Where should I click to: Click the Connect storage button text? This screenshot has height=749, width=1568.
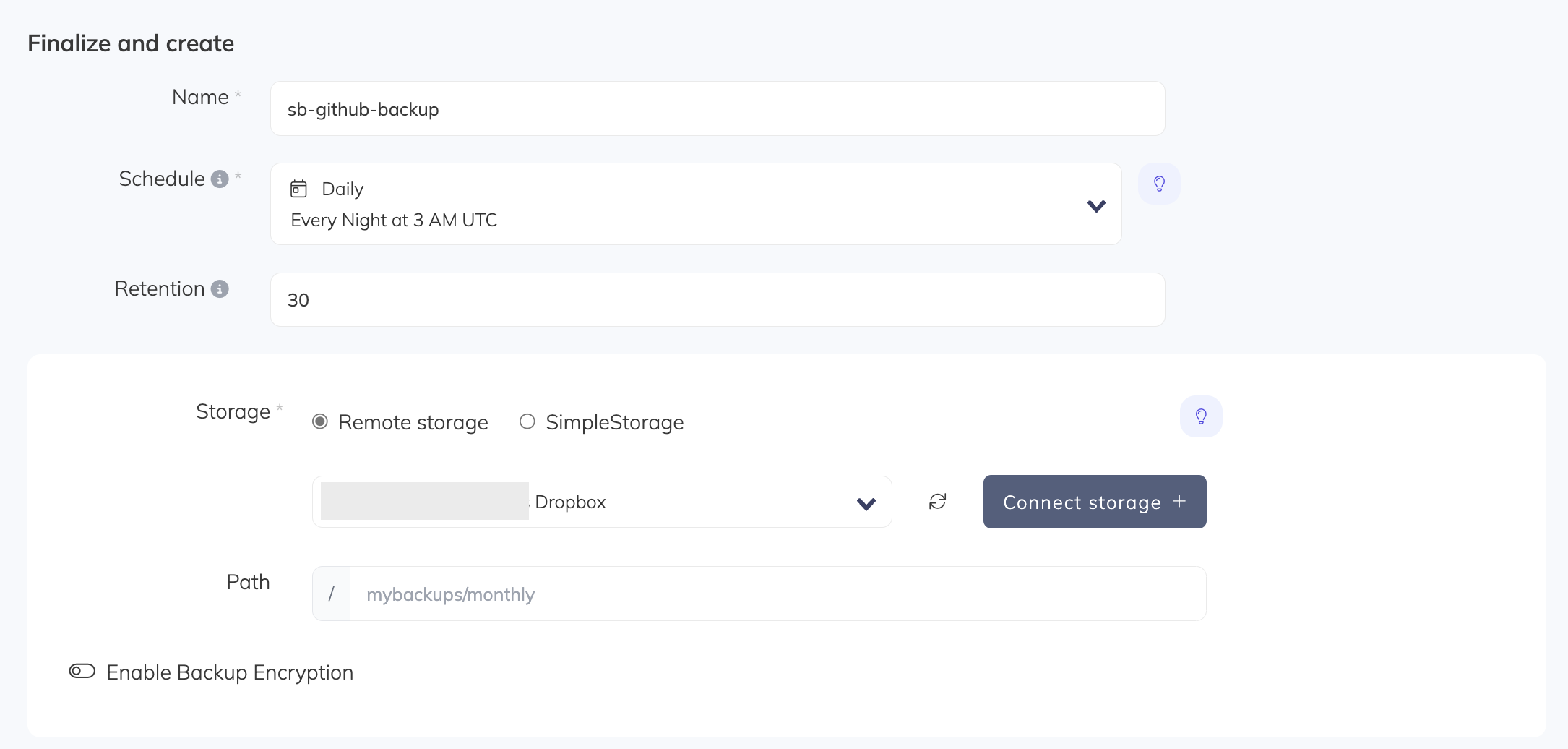[1082, 502]
